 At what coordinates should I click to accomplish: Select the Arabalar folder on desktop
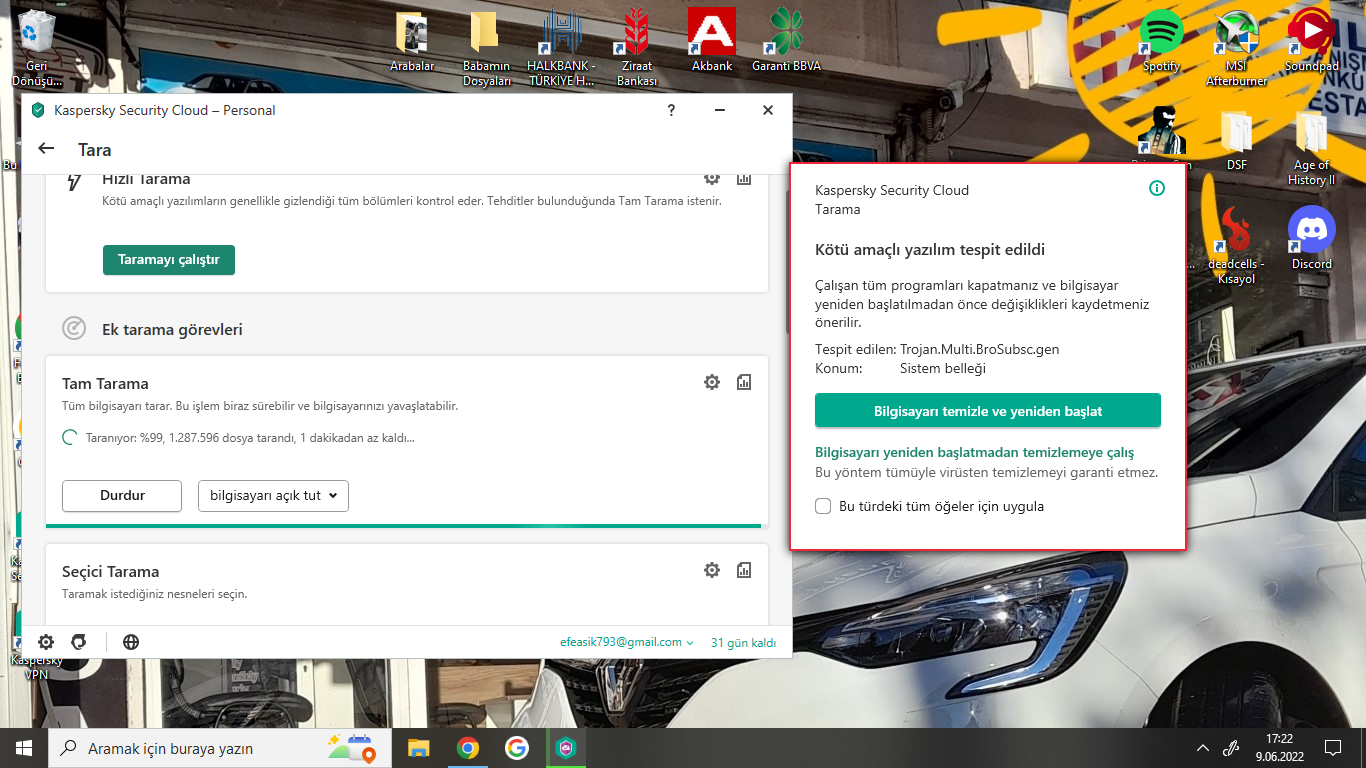[412, 41]
